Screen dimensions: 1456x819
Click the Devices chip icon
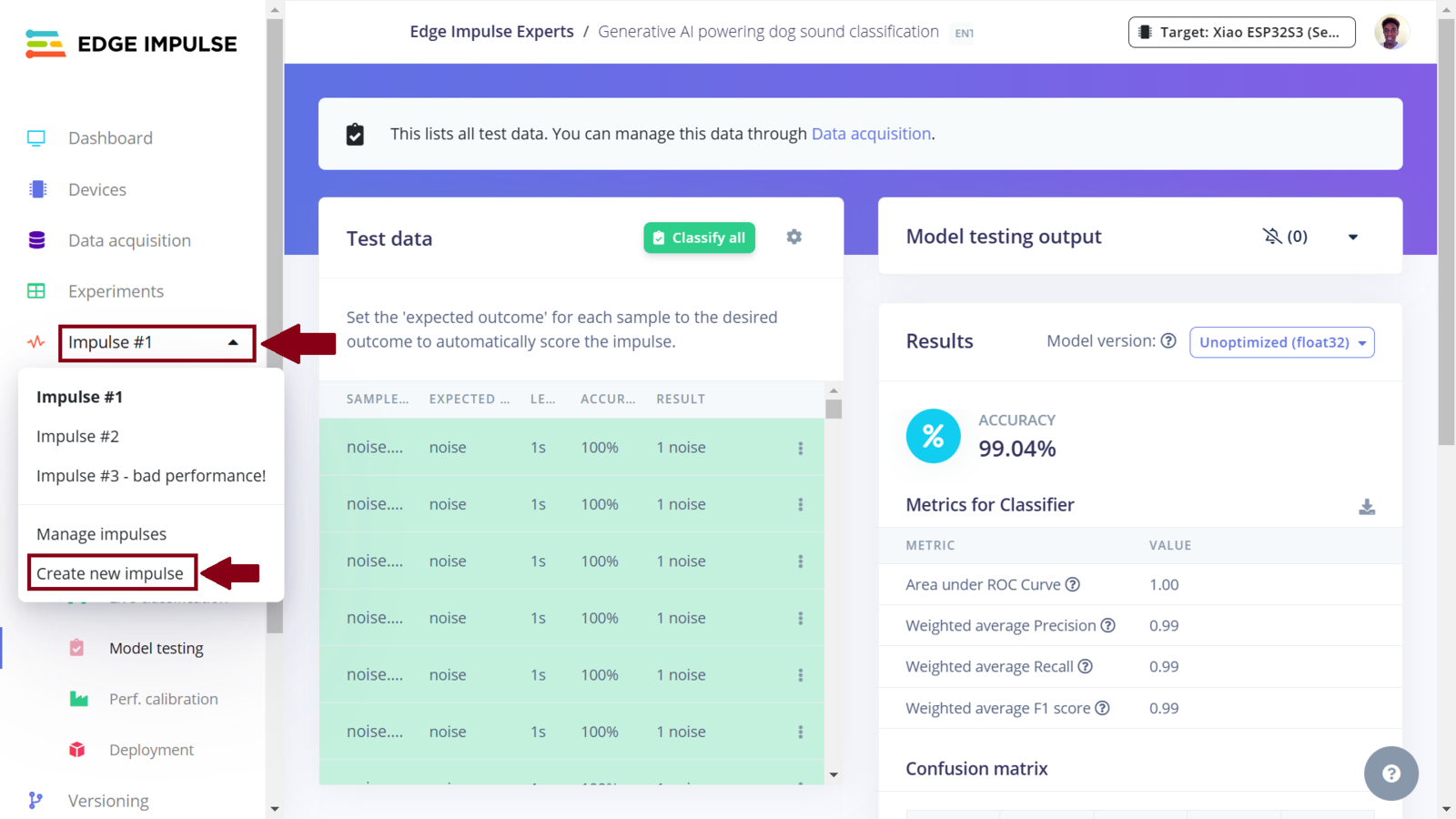tap(37, 189)
